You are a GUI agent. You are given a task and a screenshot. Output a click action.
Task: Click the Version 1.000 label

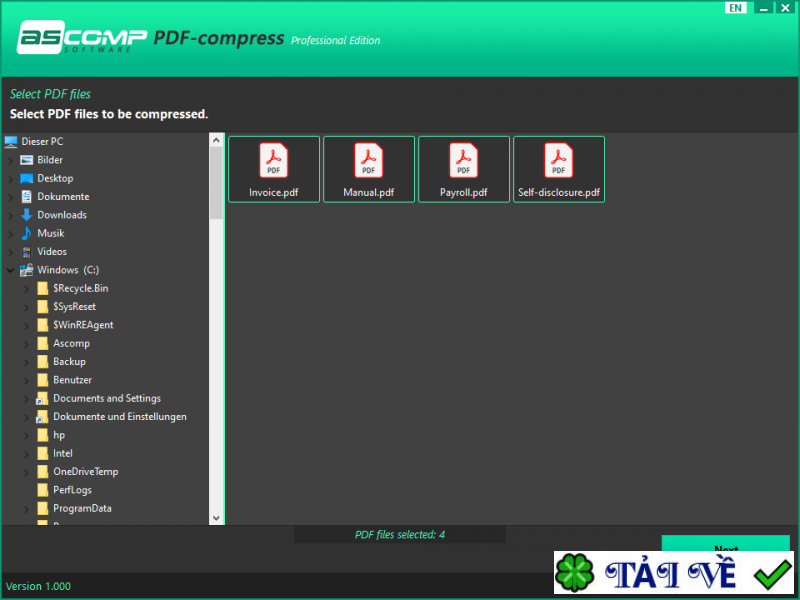coord(38,586)
